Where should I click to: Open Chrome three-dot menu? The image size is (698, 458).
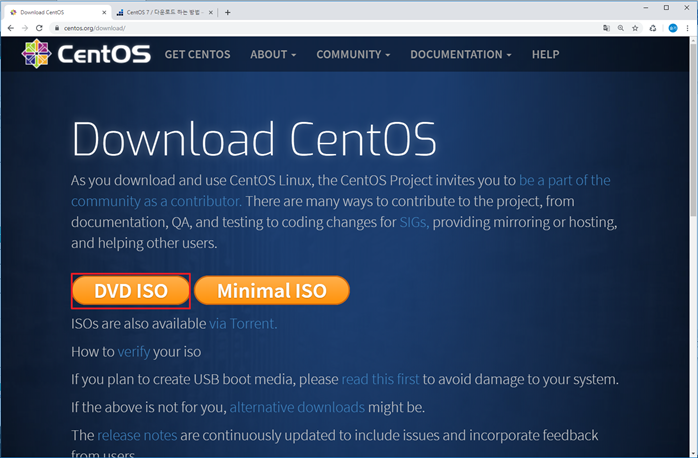tap(687, 28)
